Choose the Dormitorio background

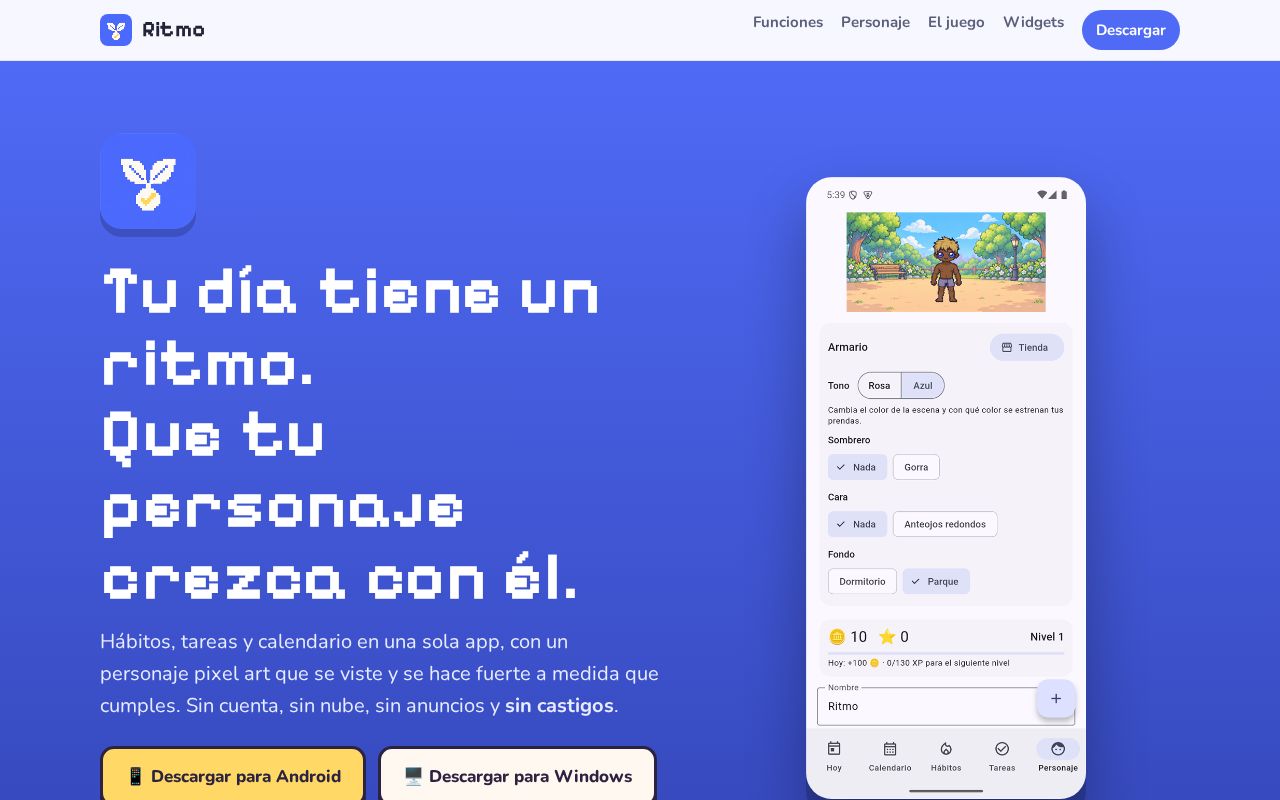tap(862, 581)
